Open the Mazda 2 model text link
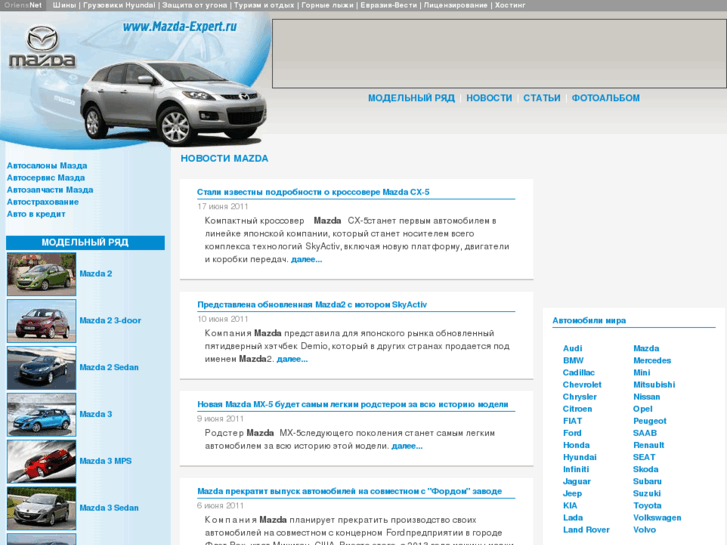The width and height of the screenshot is (727, 545). (96, 274)
